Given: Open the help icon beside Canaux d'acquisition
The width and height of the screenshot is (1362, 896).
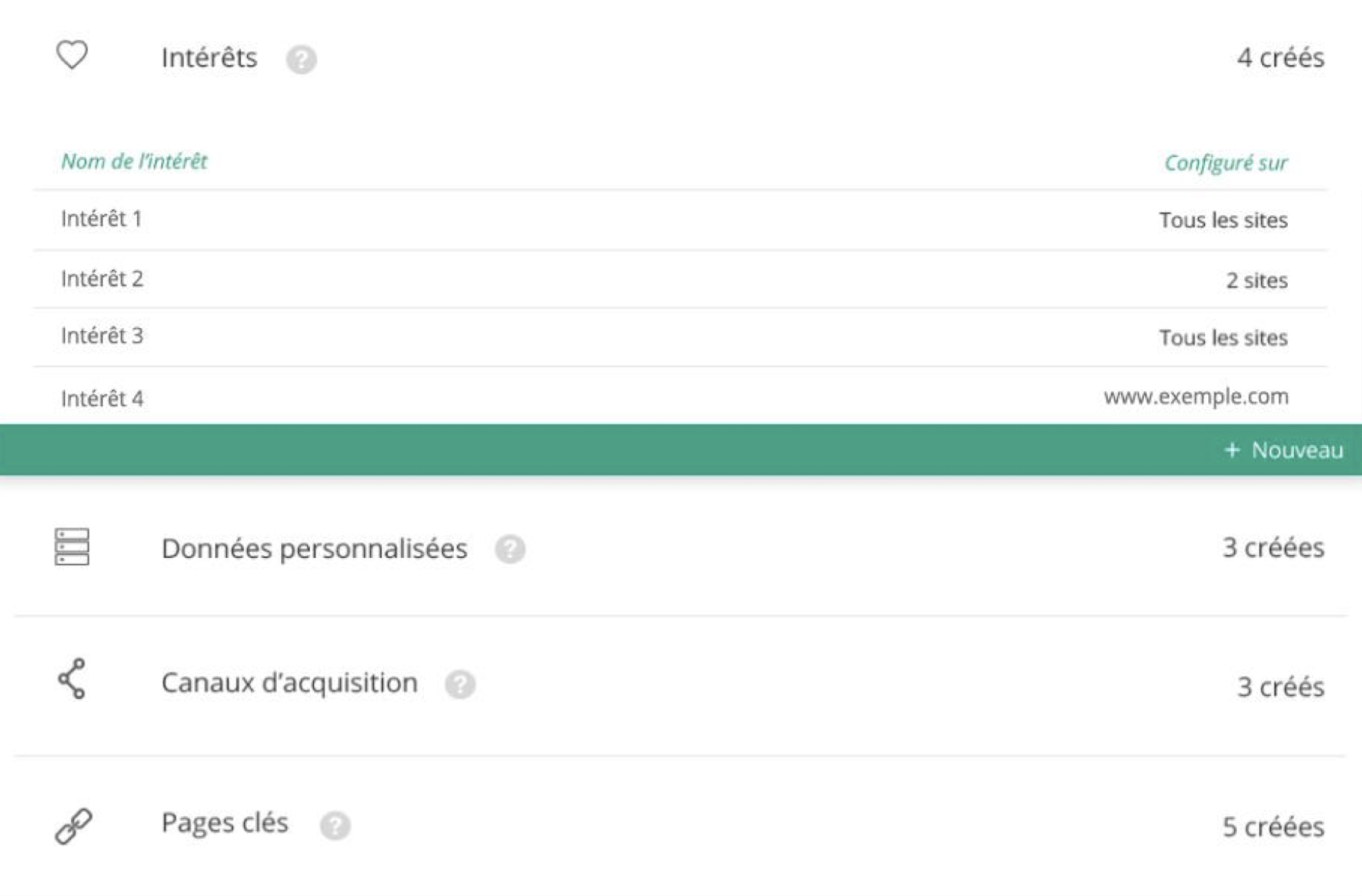Looking at the screenshot, I should point(460,684).
